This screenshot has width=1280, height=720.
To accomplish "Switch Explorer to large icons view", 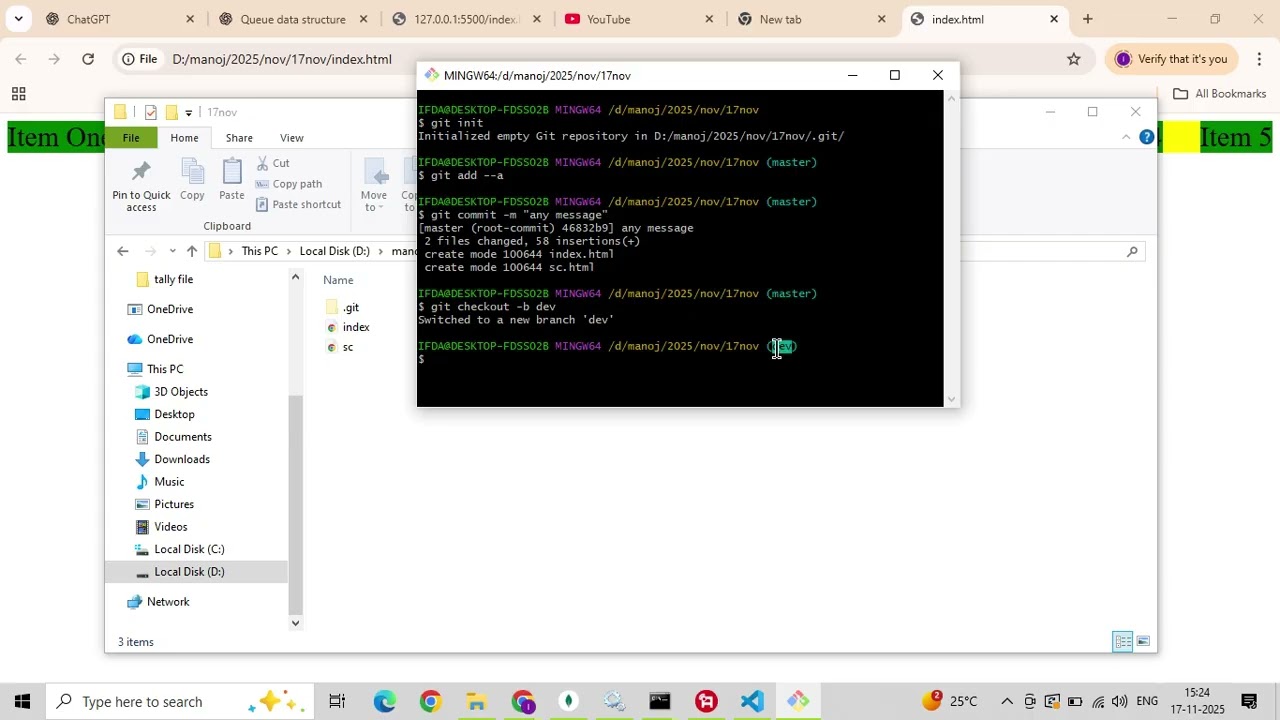I will point(1143,642).
